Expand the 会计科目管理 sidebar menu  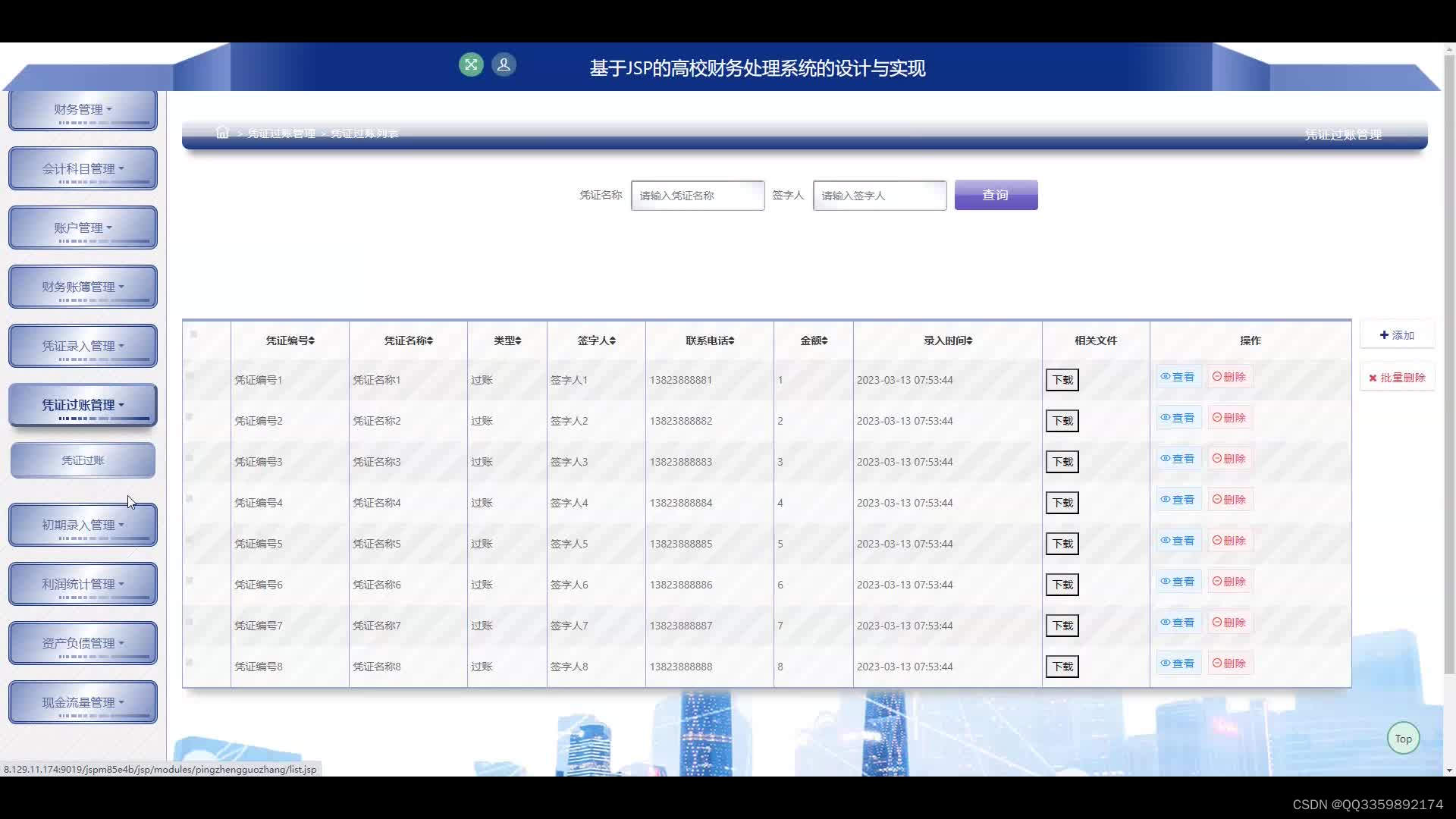[83, 168]
